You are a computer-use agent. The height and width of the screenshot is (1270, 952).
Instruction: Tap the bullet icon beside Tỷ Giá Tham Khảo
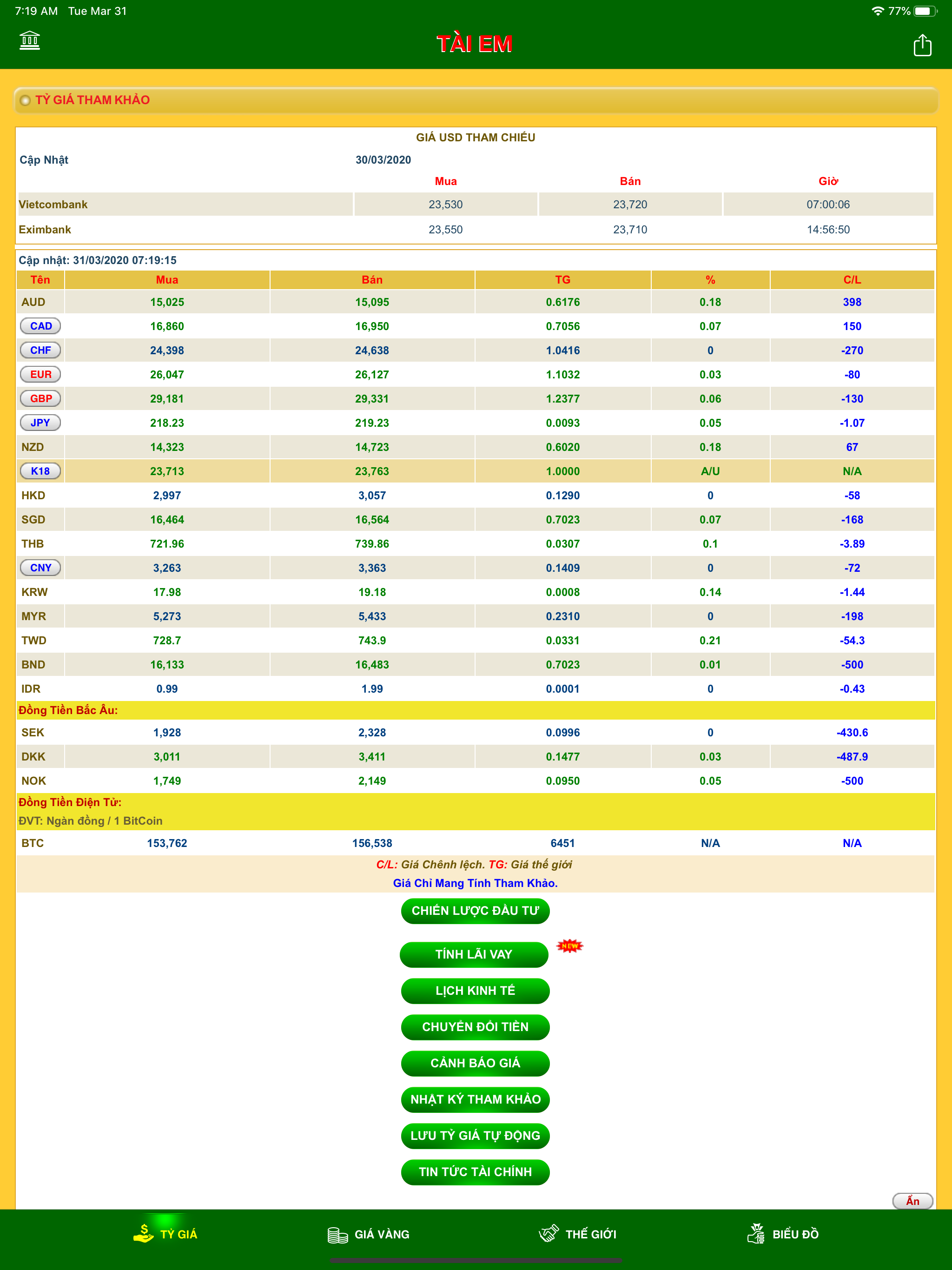[x=25, y=100]
